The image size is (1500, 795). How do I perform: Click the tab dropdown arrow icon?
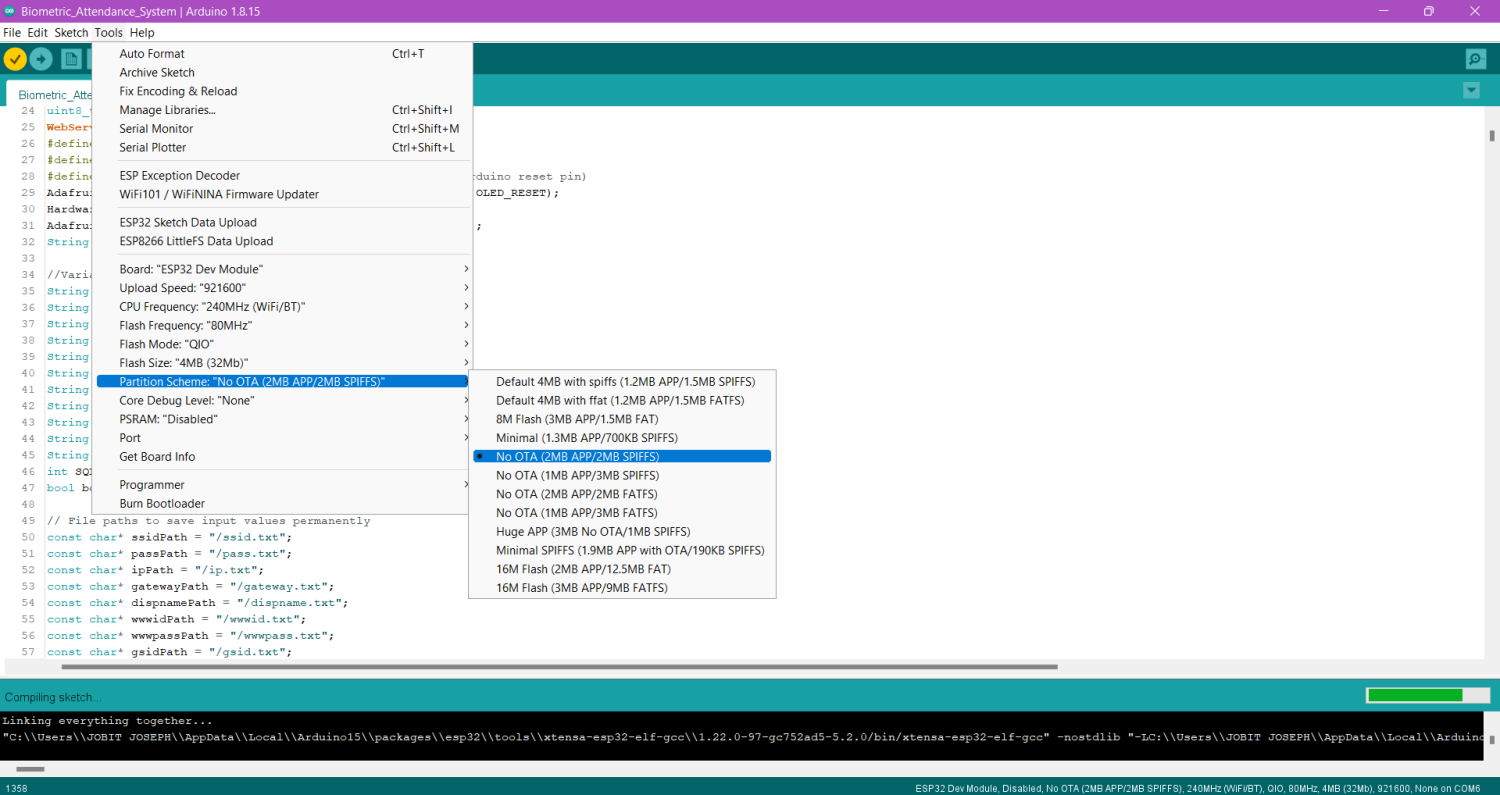[1471, 90]
